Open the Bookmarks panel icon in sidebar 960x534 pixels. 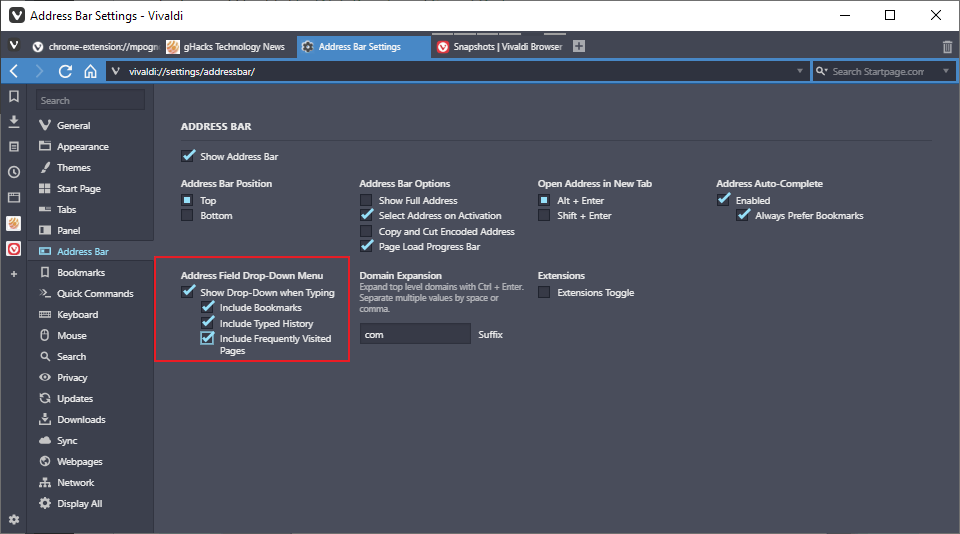tap(14, 97)
